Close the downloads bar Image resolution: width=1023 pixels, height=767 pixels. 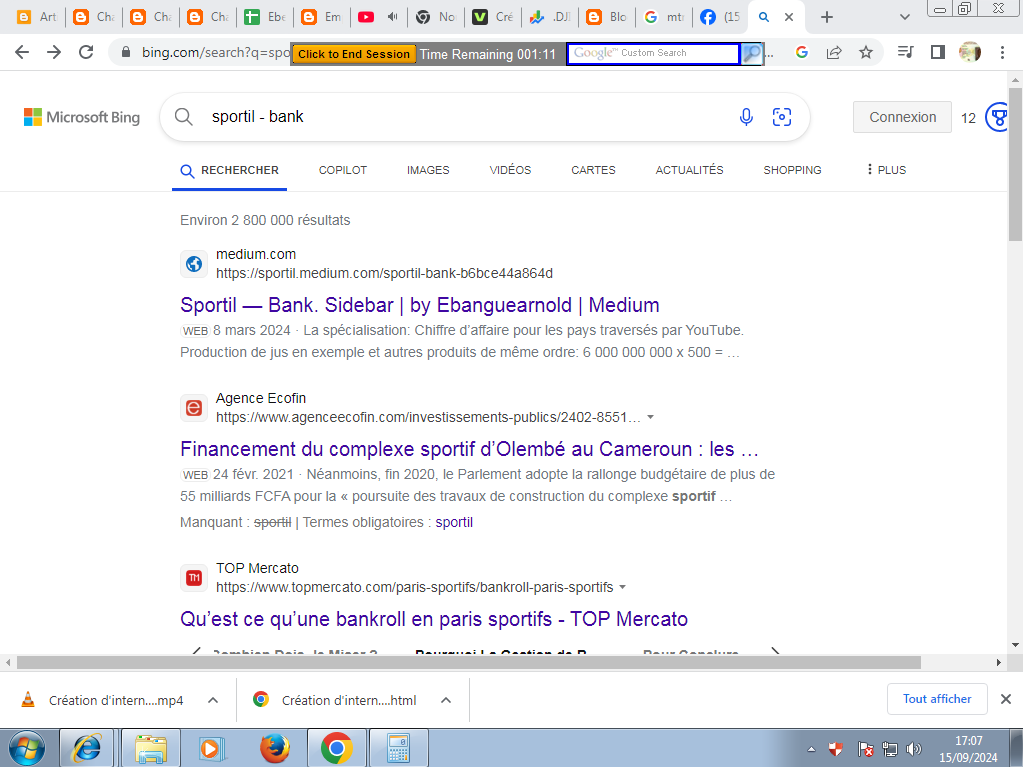pos(1005,699)
